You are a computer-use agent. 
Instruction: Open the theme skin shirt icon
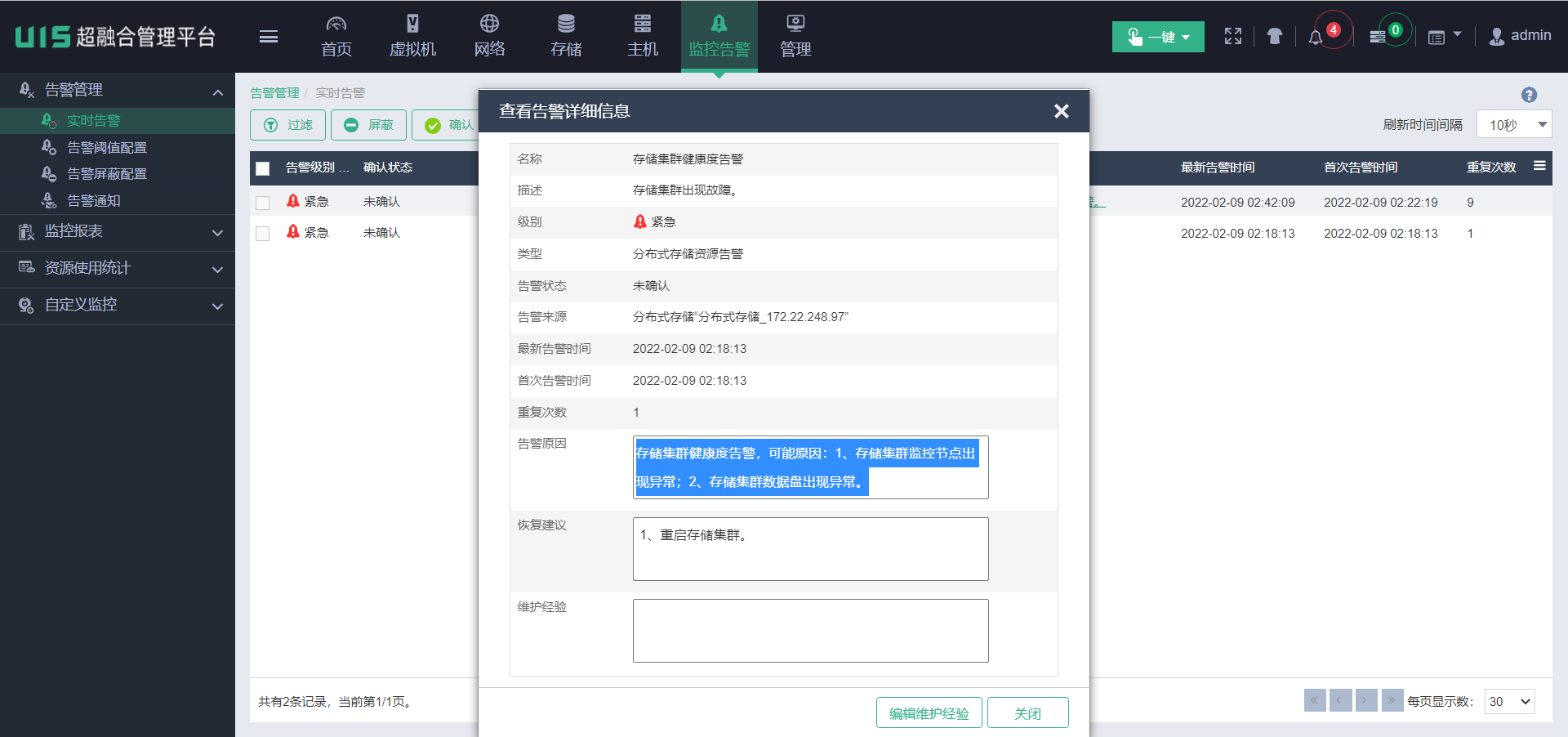click(x=1275, y=36)
